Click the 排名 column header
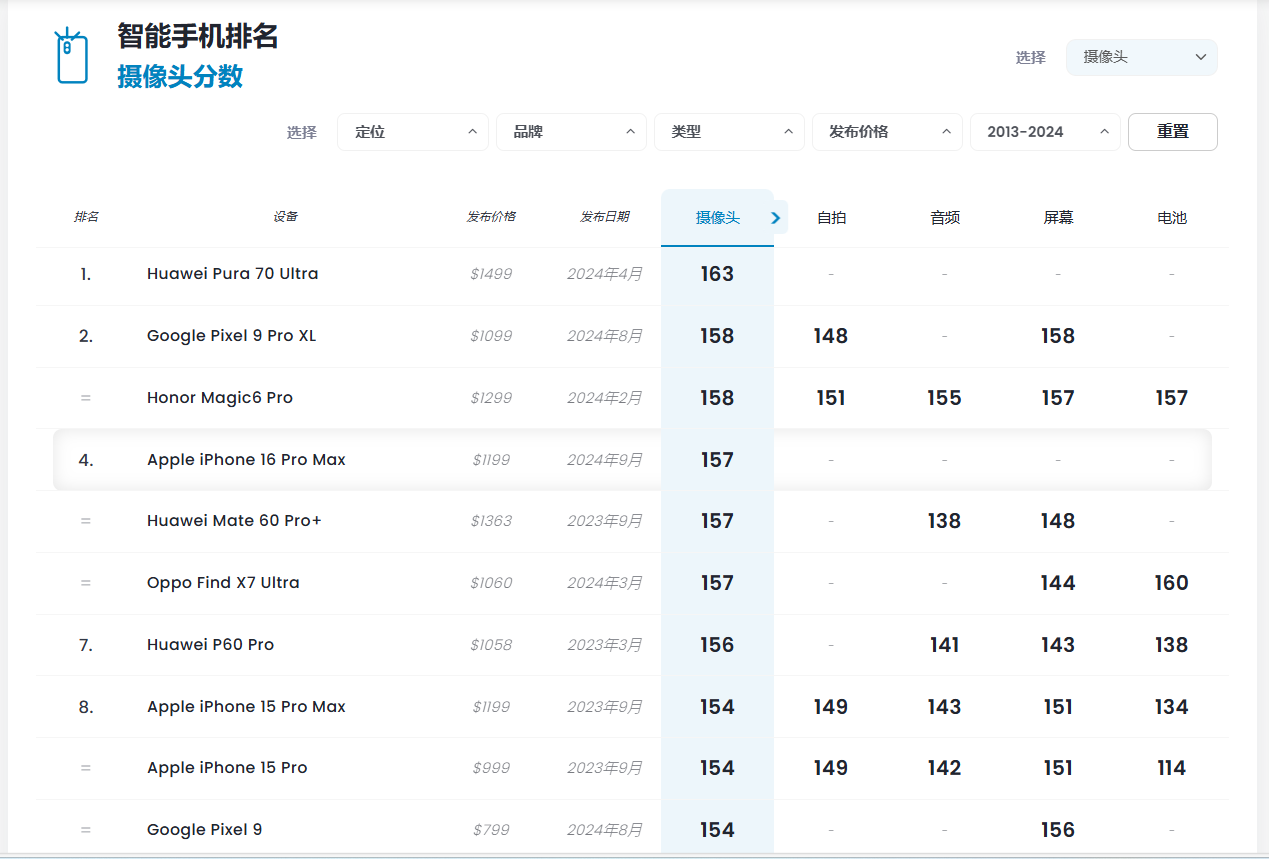1269x859 pixels. [x=86, y=217]
